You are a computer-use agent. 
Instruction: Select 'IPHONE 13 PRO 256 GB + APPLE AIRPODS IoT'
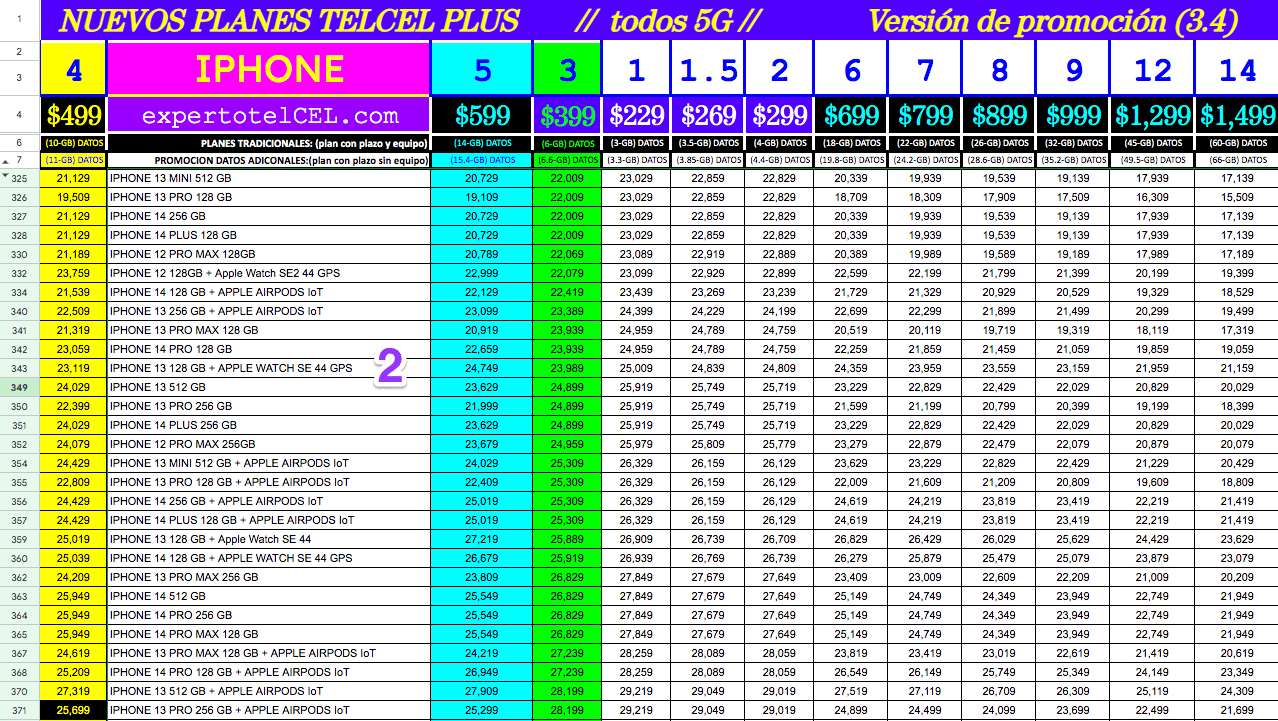coord(269,710)
